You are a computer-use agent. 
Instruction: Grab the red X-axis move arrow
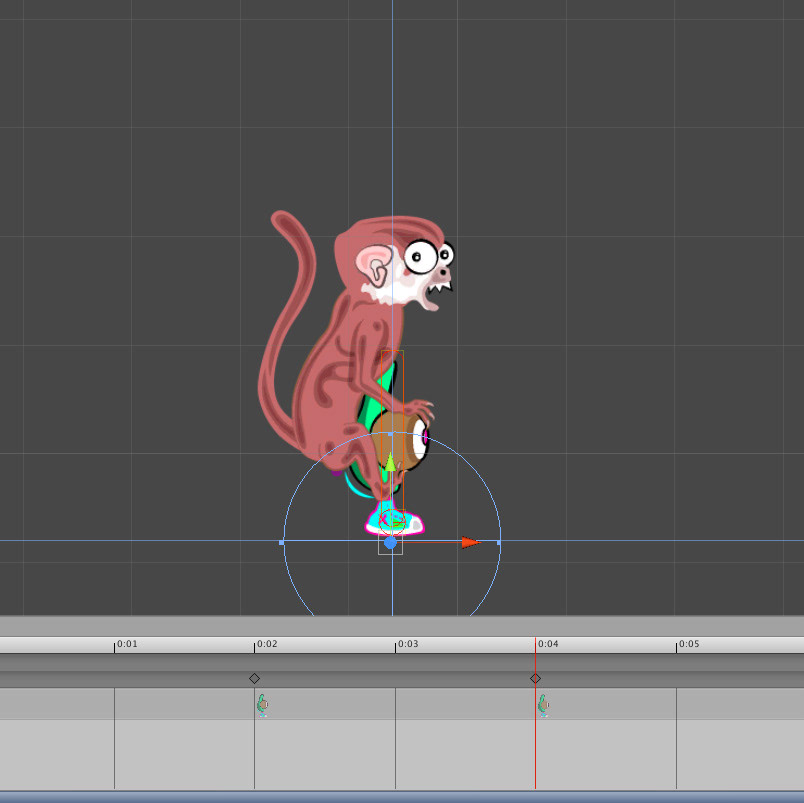pos(470,542)
